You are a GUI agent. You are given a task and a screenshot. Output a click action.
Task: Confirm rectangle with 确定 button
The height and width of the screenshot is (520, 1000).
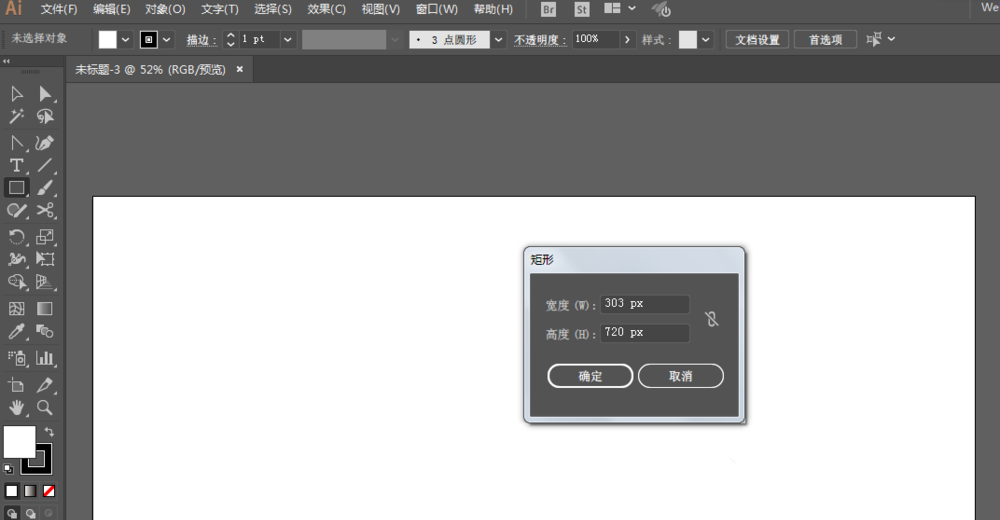[590, 376]
